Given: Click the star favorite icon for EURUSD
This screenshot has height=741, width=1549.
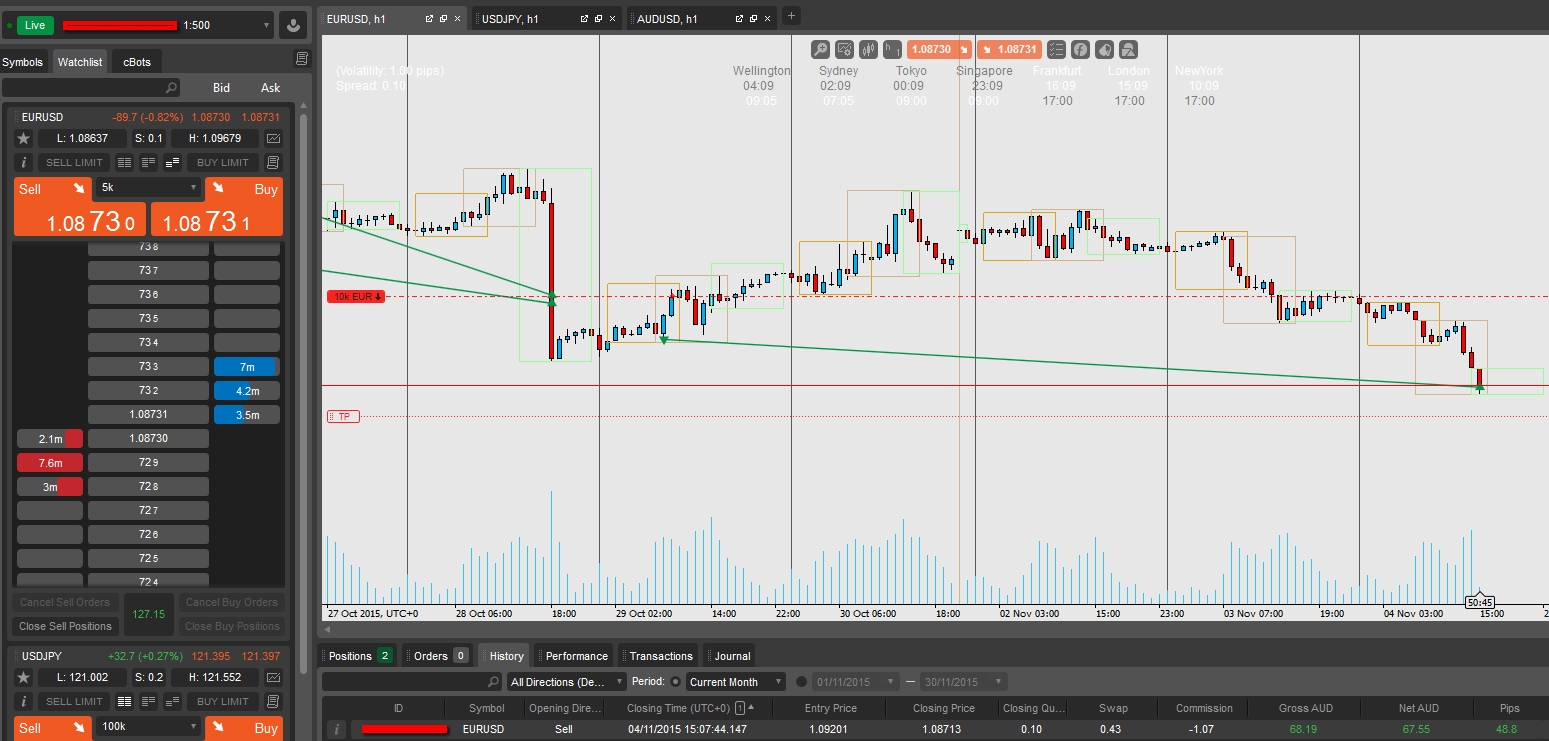Looking at the screenshot, I should [24, 139].
